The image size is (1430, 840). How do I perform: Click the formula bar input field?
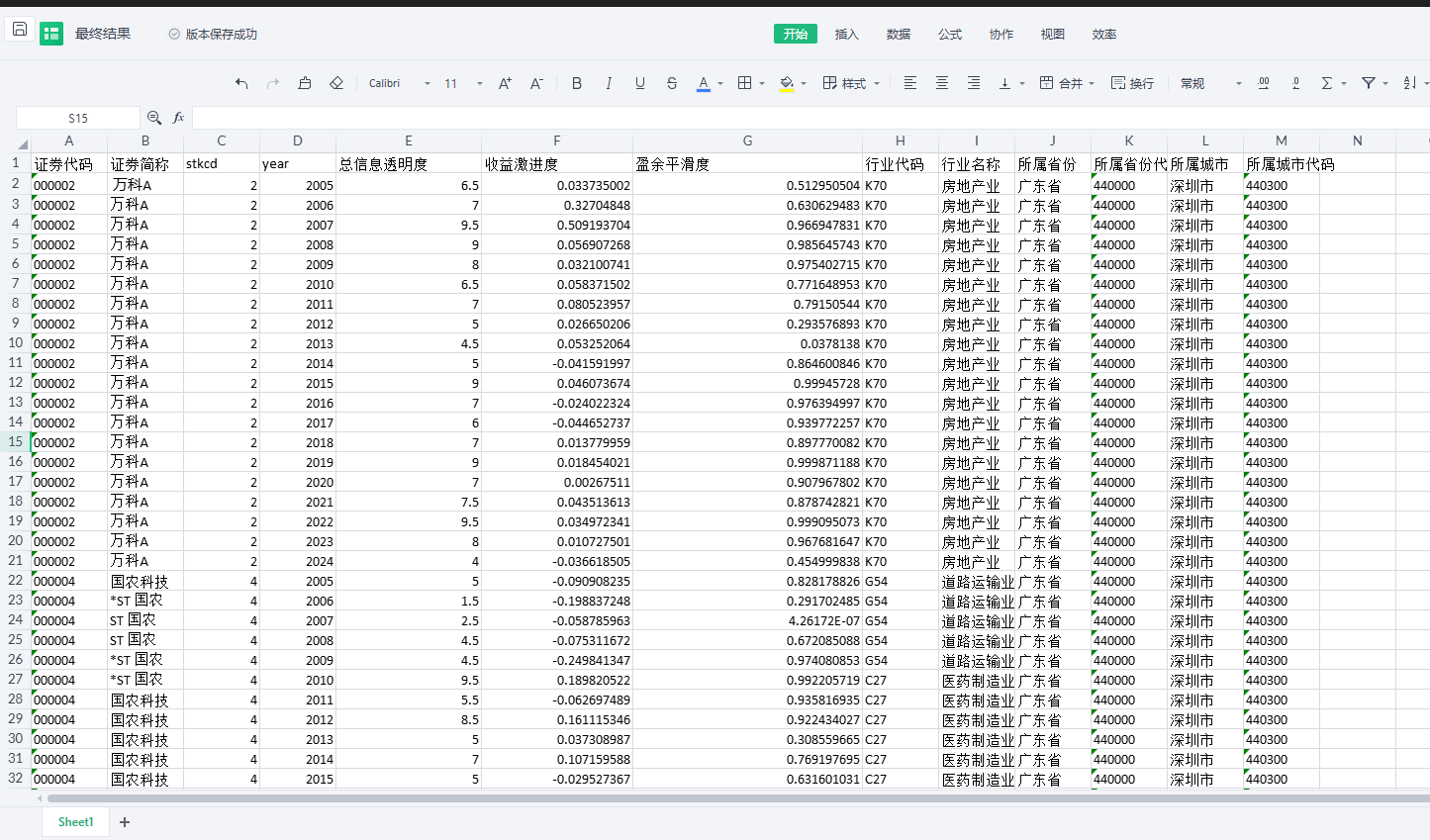792,118
